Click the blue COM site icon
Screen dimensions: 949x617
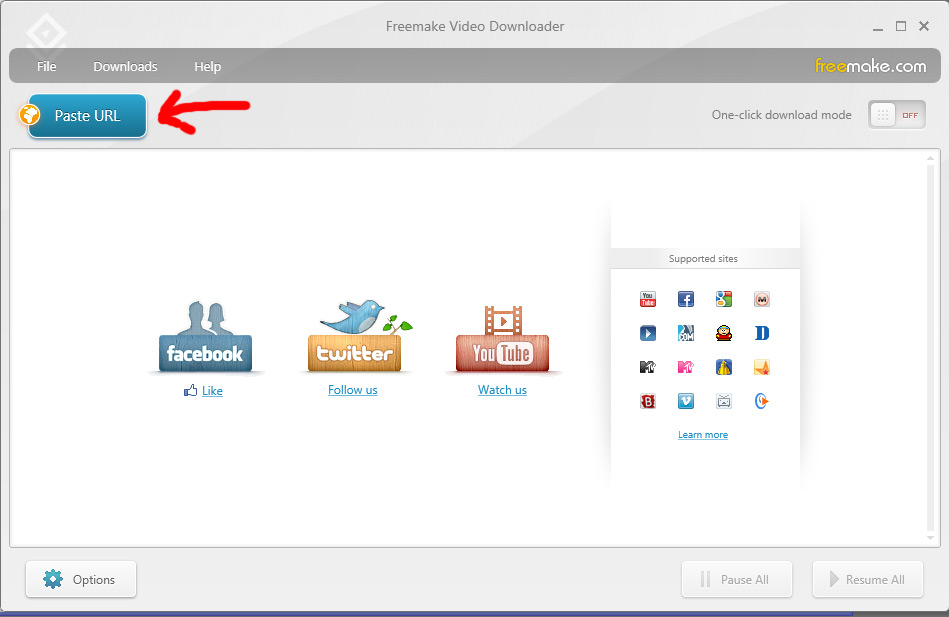[686, 333]
